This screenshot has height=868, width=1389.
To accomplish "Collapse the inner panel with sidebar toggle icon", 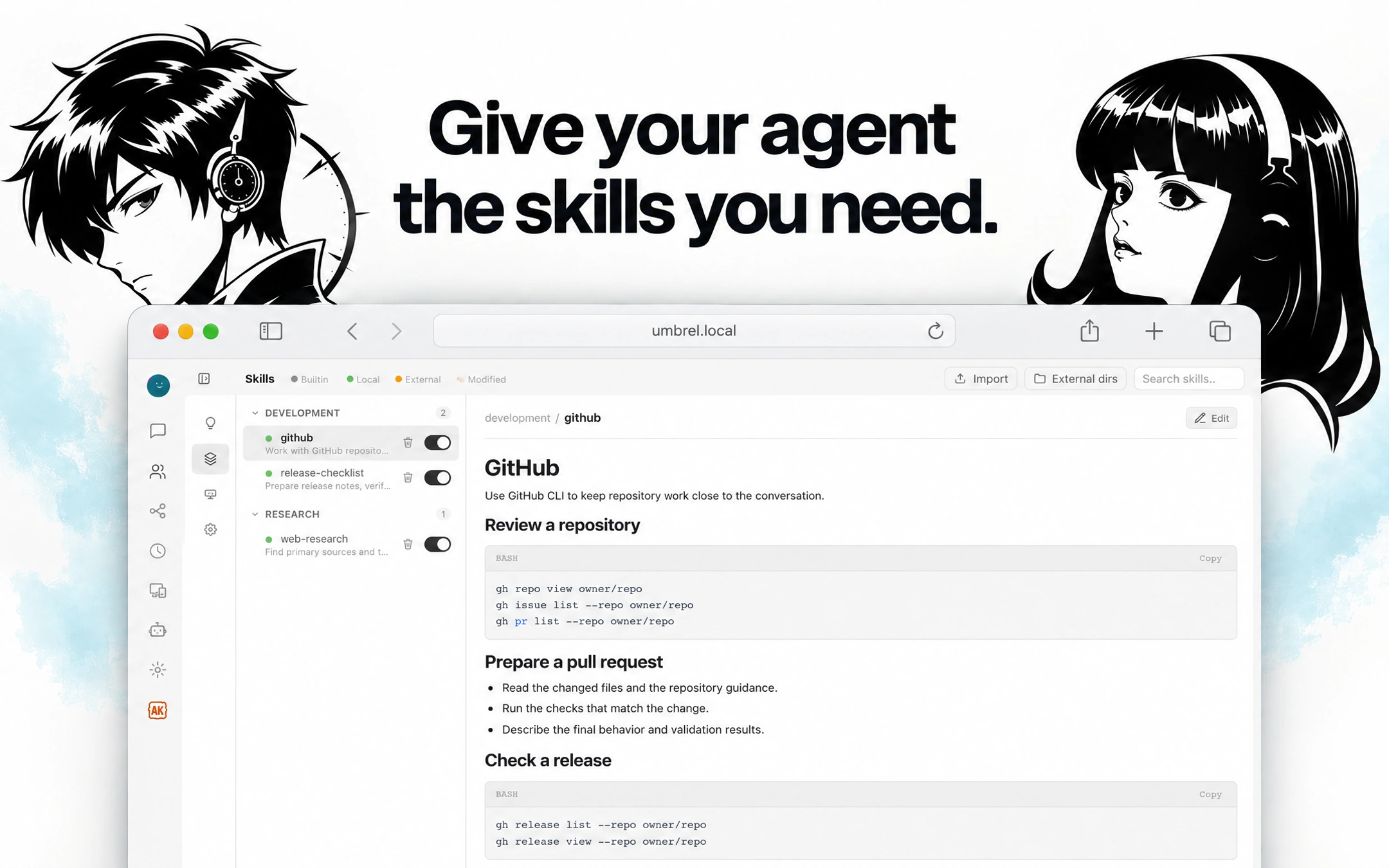I will point(204,379).
